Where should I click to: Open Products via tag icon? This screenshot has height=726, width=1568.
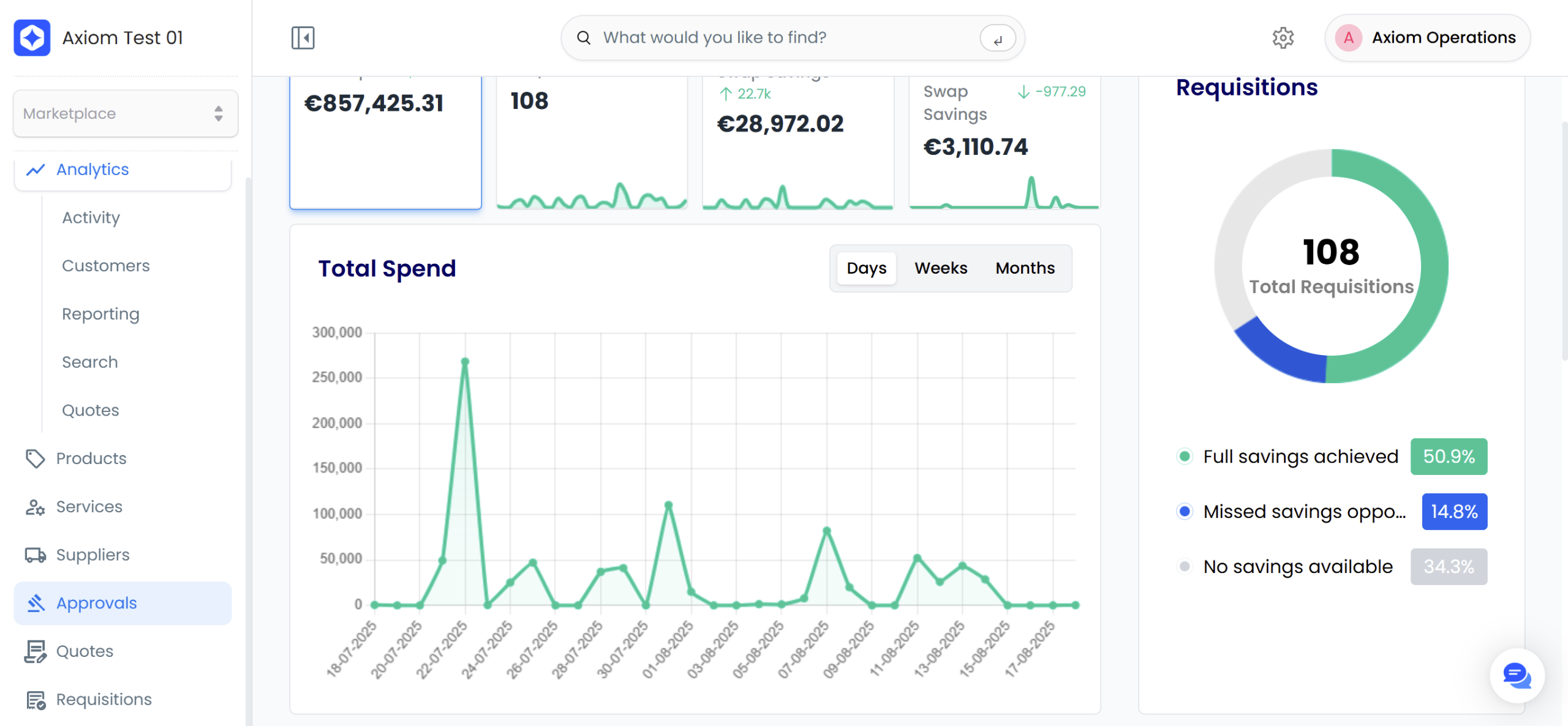tap(35, 458)
